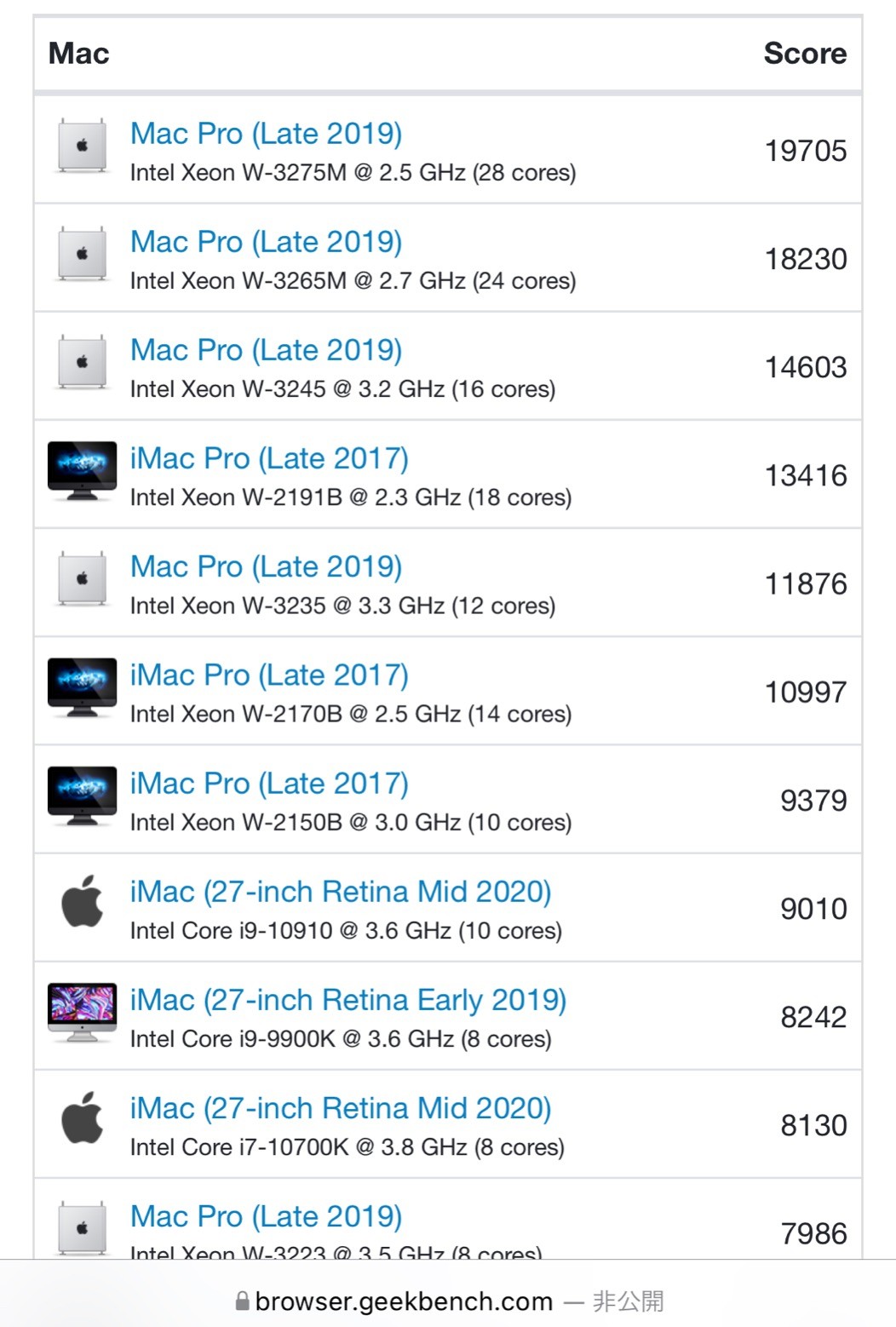Screen dimensions: 896x1327
Task: Click the Apple logo icon for i9-10910 iMac
Action: [83, 901]
